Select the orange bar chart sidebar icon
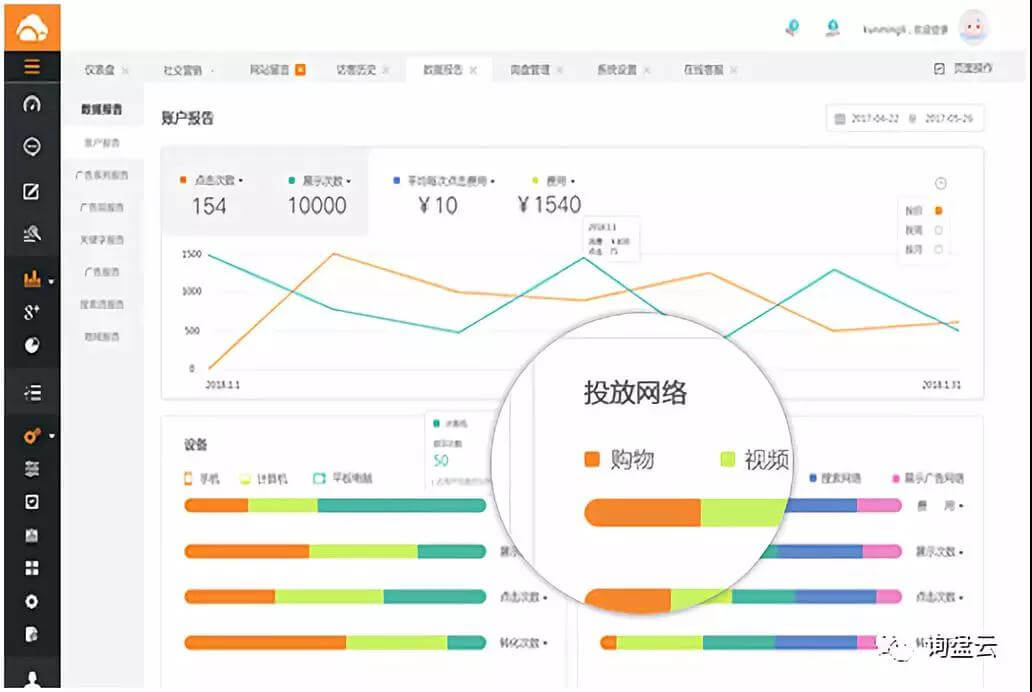The image size is (1032, 692). pos(32,279)
